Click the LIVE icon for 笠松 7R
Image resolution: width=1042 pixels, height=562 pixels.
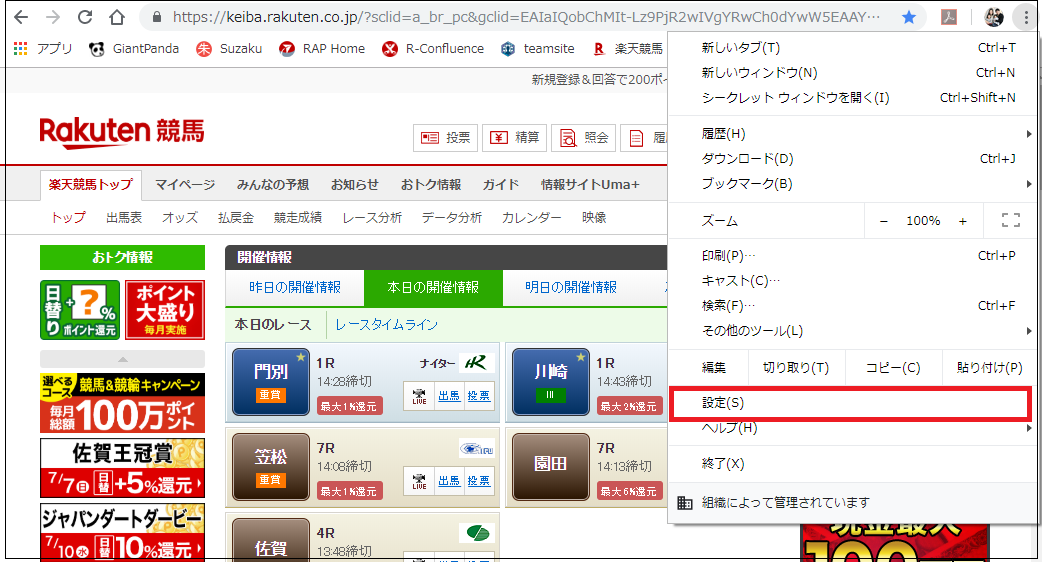pyautogui.click(x=419, y=481)
